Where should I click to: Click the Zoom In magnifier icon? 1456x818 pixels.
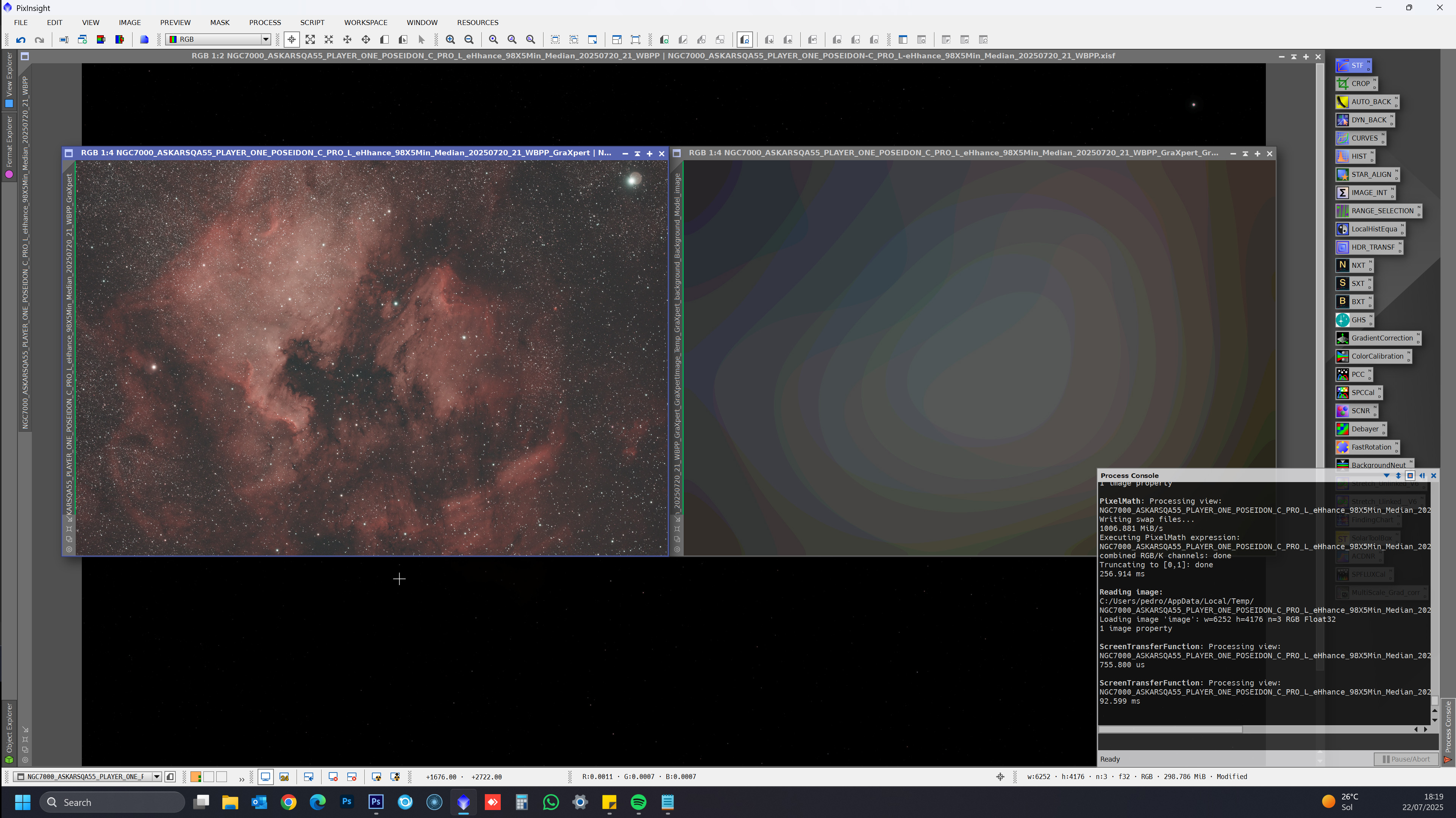coord(450,39)
